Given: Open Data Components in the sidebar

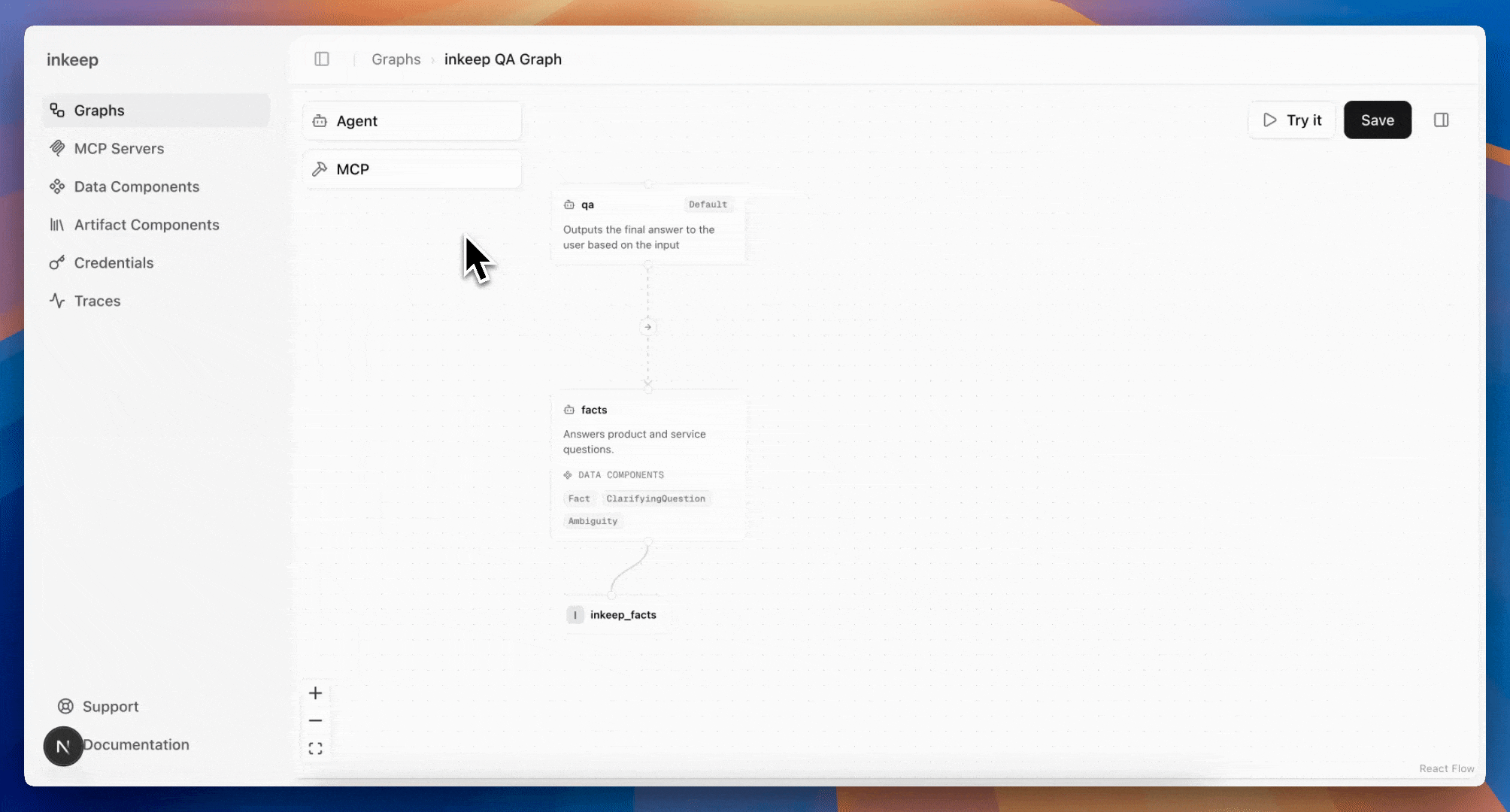Looking at the screenshot, I should click(136, 186).
